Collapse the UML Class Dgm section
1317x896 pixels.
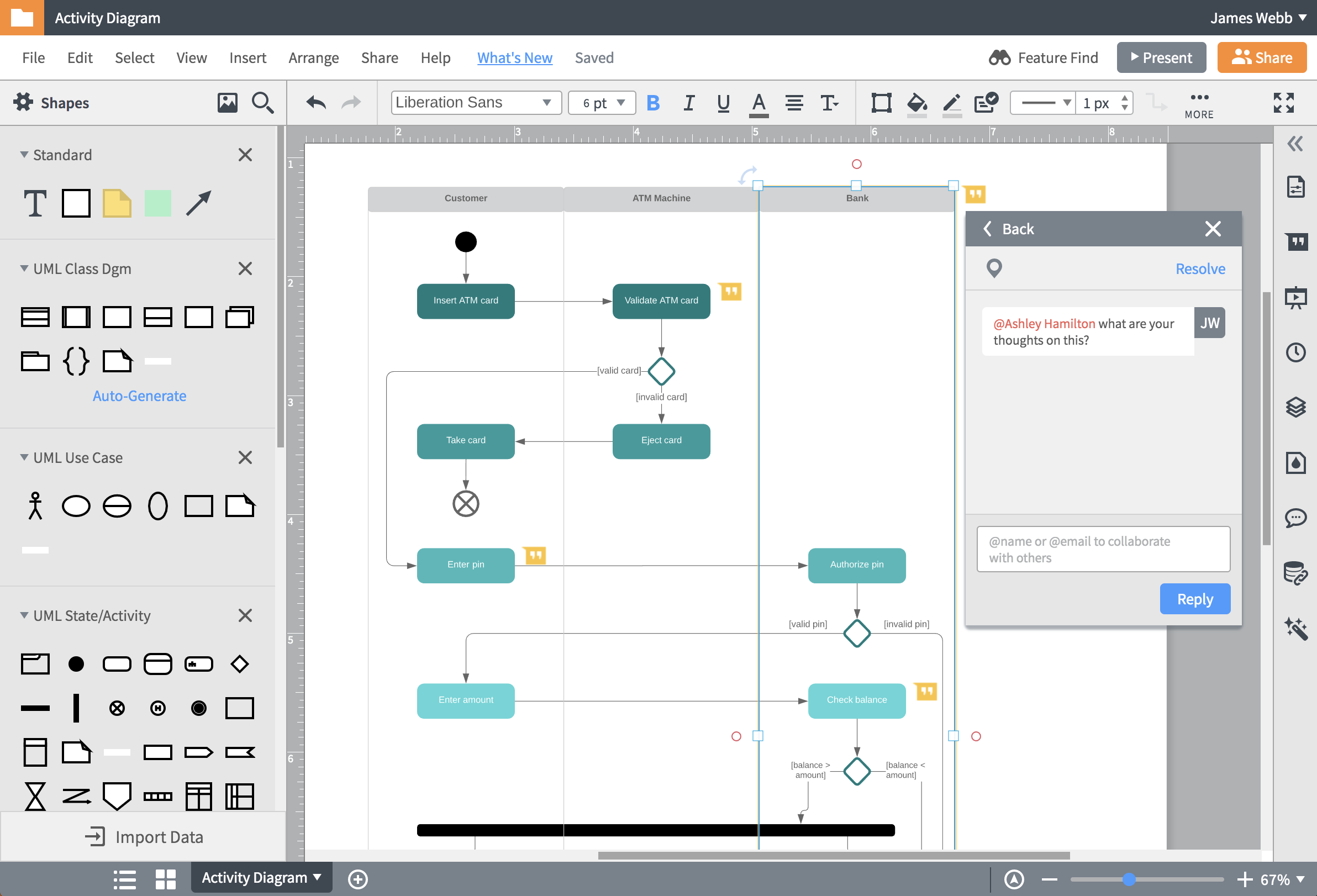pos(24,268)
